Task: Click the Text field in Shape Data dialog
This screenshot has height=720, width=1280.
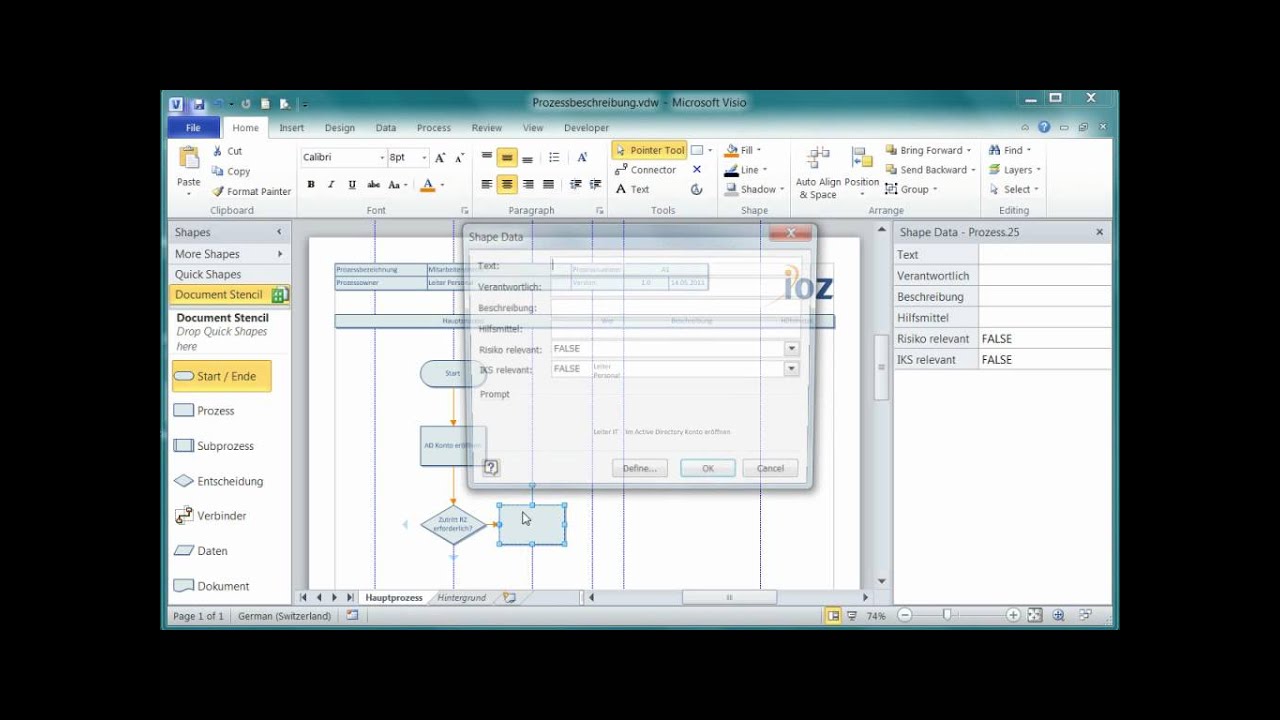Action: (675, 266)
